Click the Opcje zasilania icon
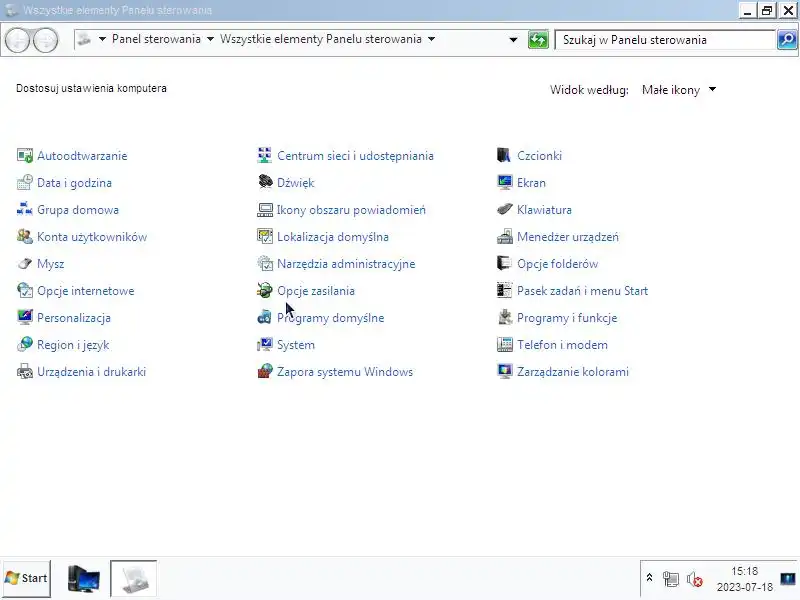 pos(265,291)
